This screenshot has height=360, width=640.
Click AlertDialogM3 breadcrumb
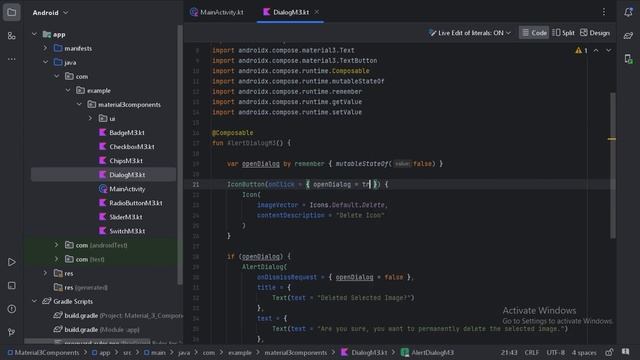tap(427, 353)
